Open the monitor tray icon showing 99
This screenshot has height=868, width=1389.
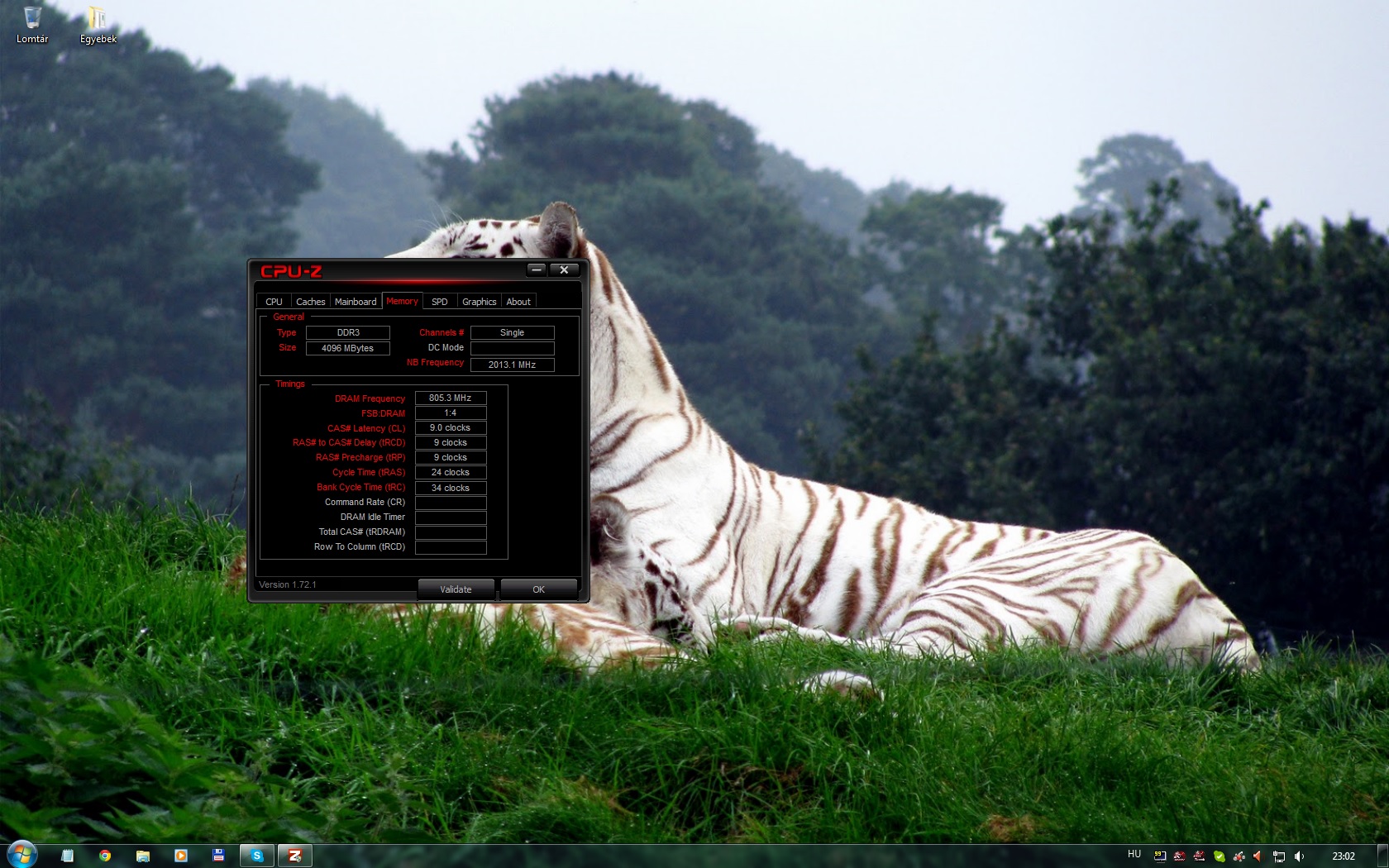[1160, 856]
